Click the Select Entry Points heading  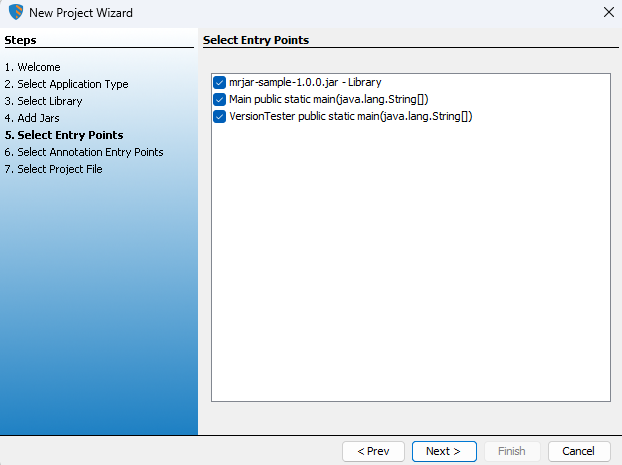pos(256,40)
